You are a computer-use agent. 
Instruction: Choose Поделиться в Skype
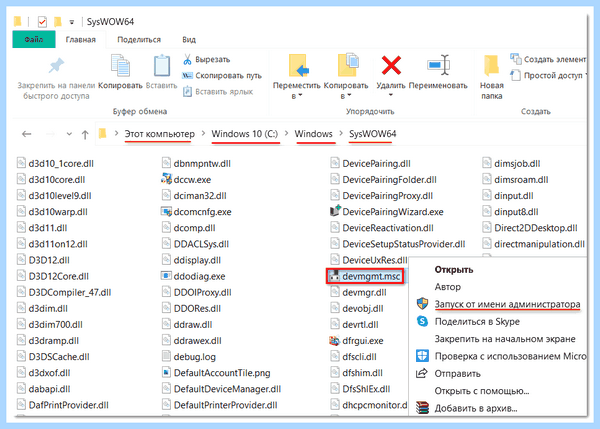477,321
